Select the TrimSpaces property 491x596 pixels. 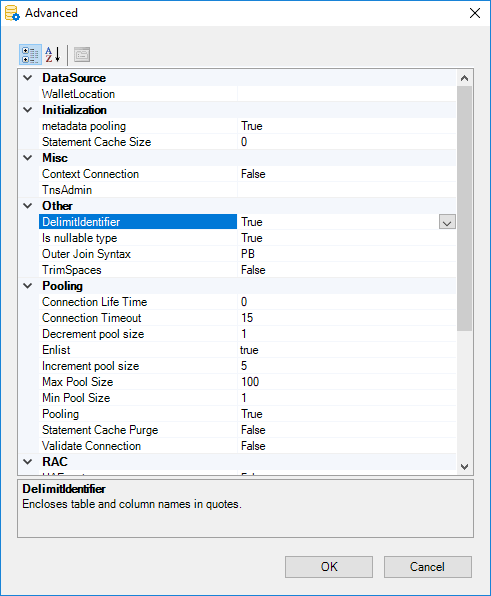tap(138, 269)
